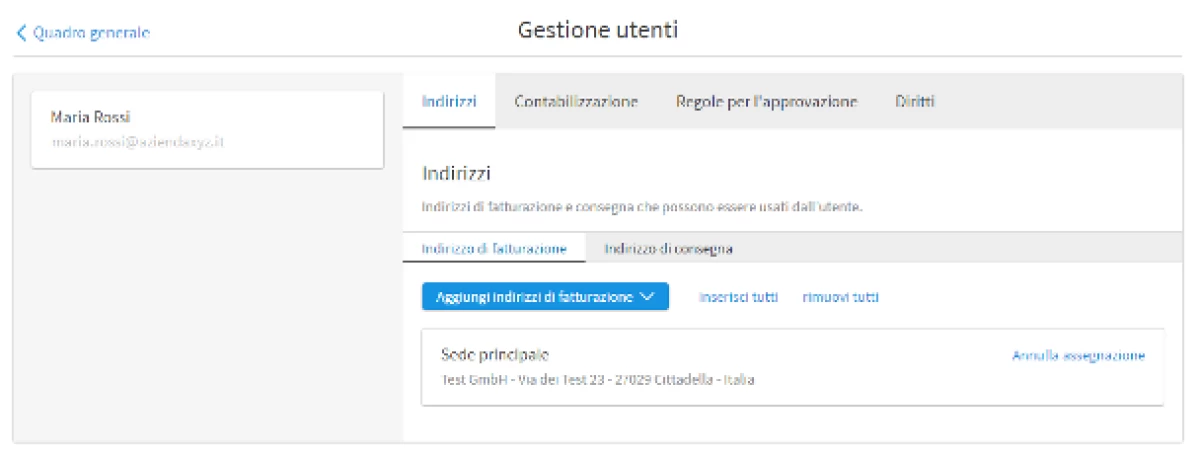The width and height of the screenshot is (1200, 460).
Task: Click the back chevron arrow icon
Action: pos(21,33)
